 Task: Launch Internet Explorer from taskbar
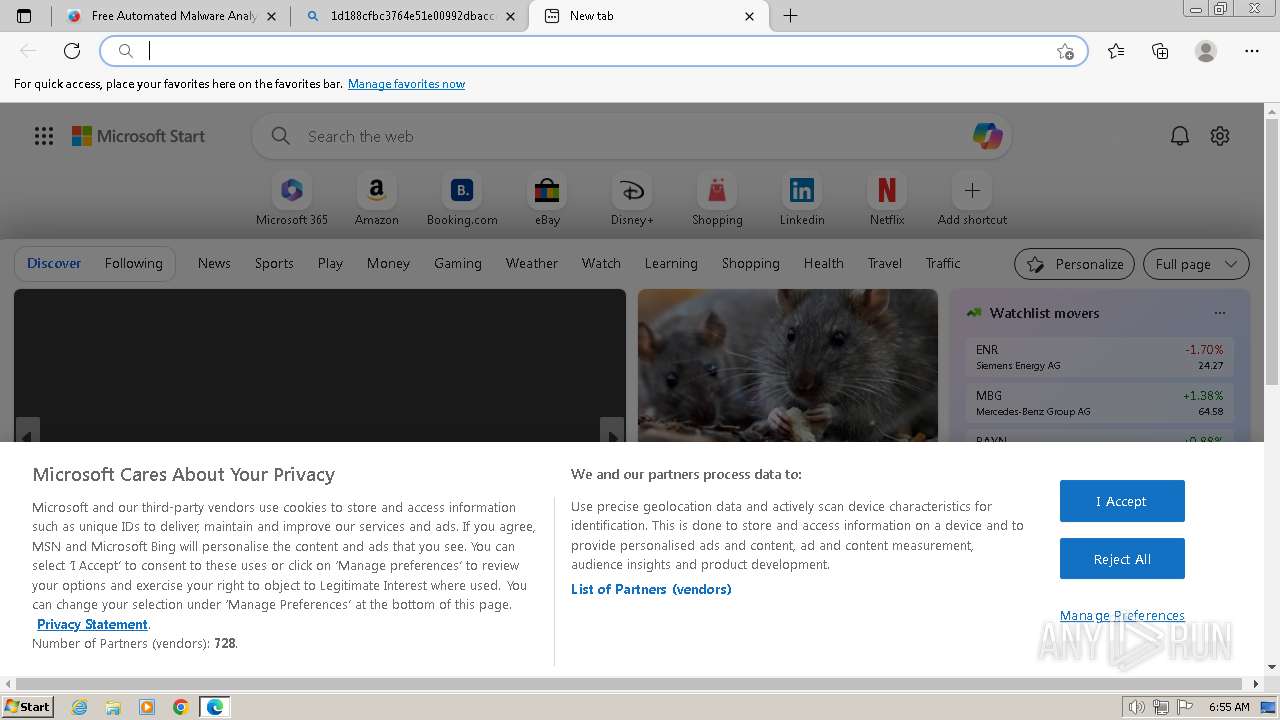79,707
